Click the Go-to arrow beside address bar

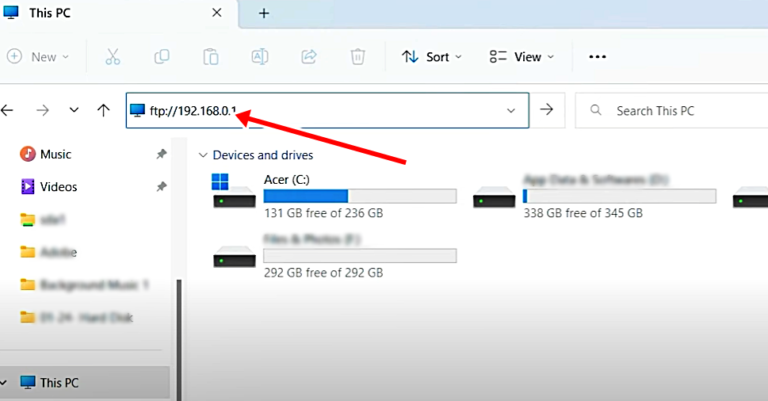(x=547, y=109)
